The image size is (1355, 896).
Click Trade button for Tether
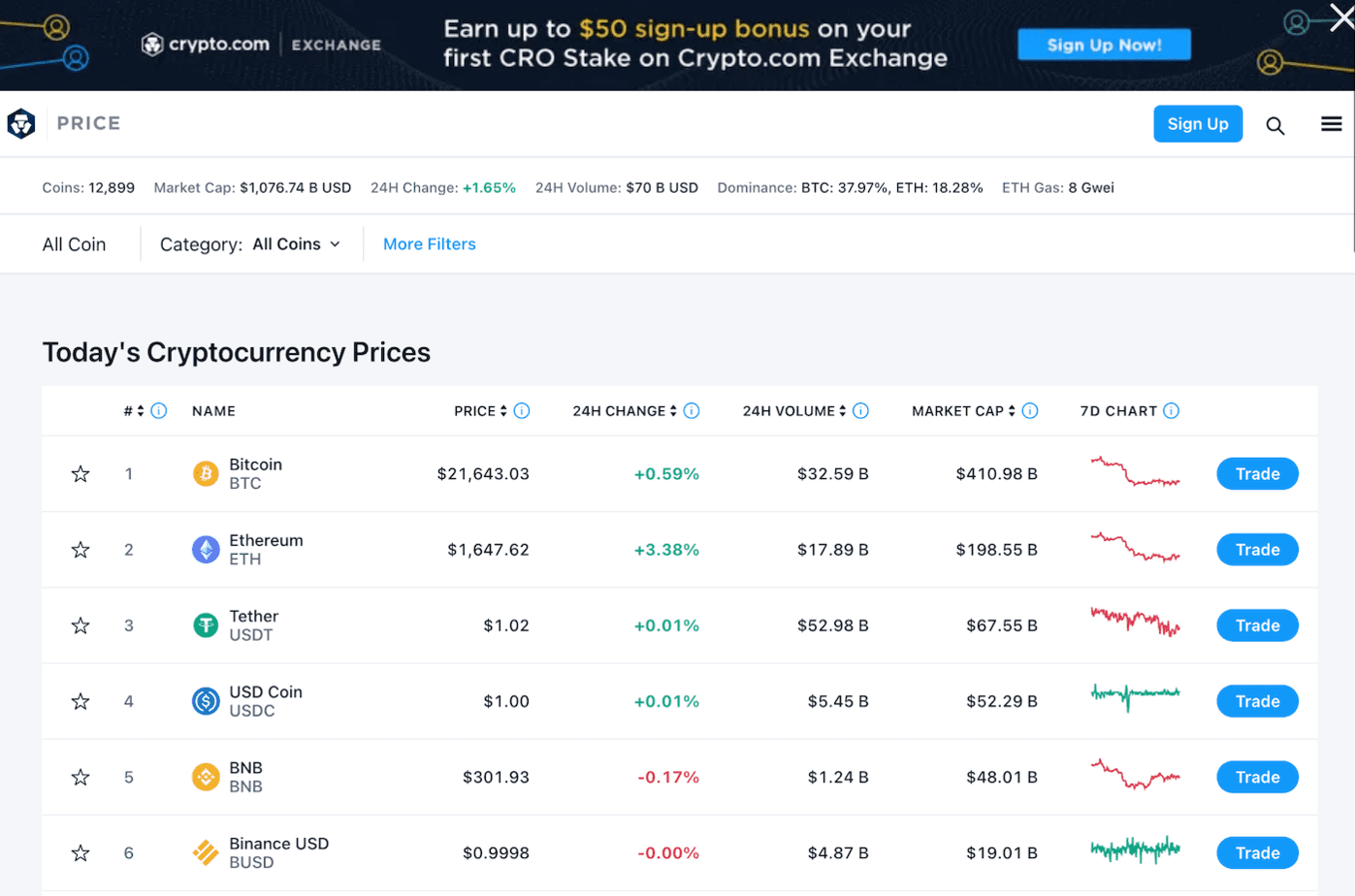pos(1257,625)
